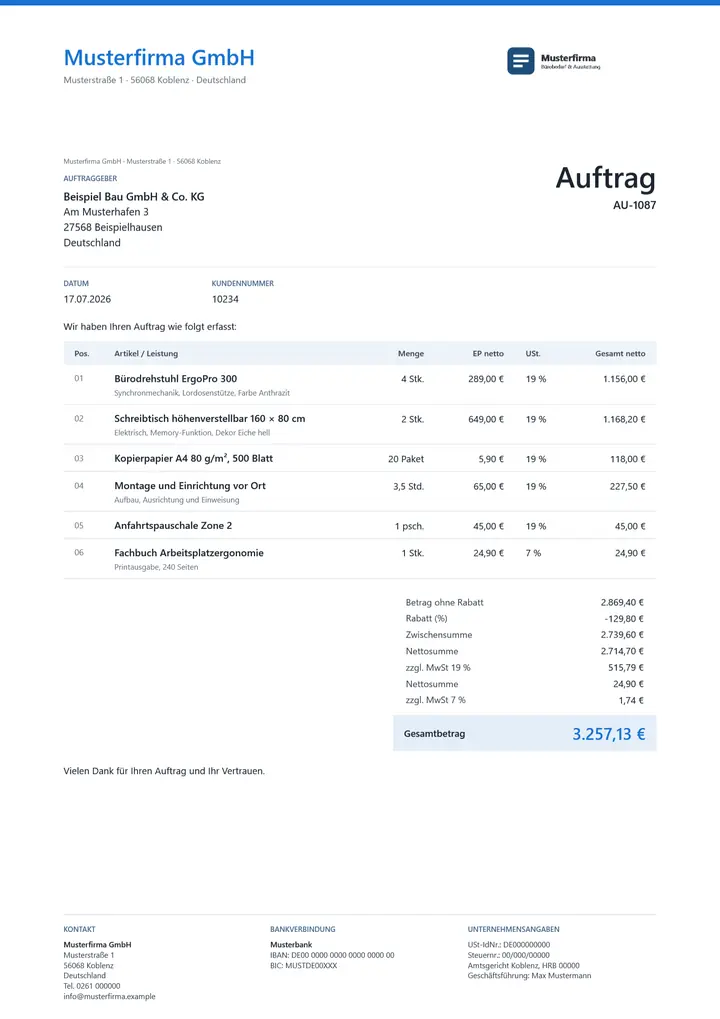Click the zzgl. MwSt 19 % label

[x=438, y=667]
